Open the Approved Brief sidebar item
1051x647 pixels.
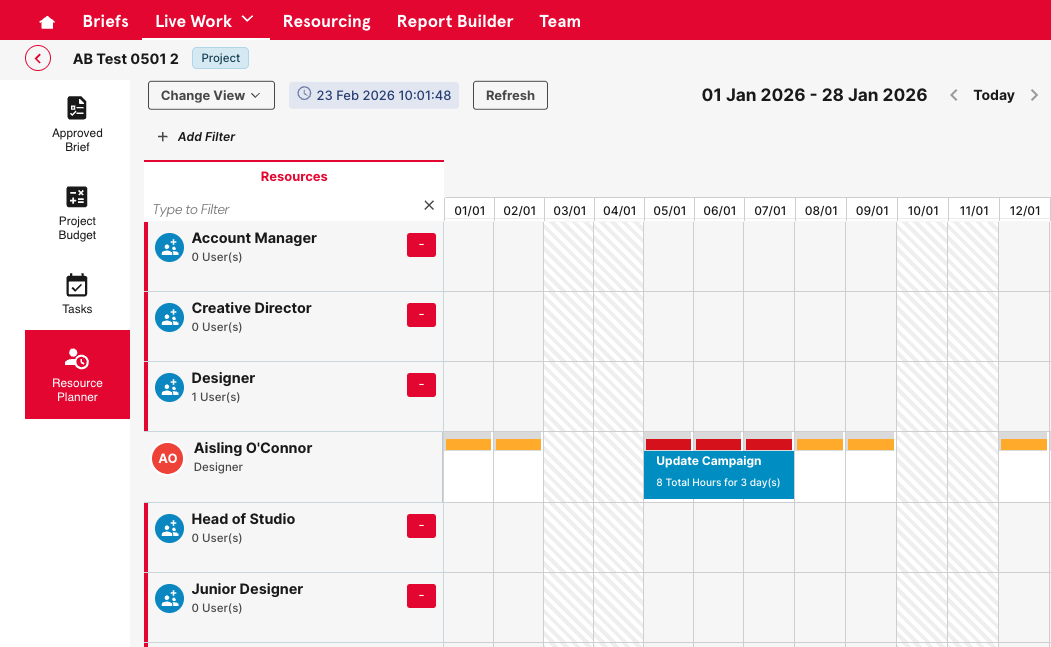click(77, 125)
